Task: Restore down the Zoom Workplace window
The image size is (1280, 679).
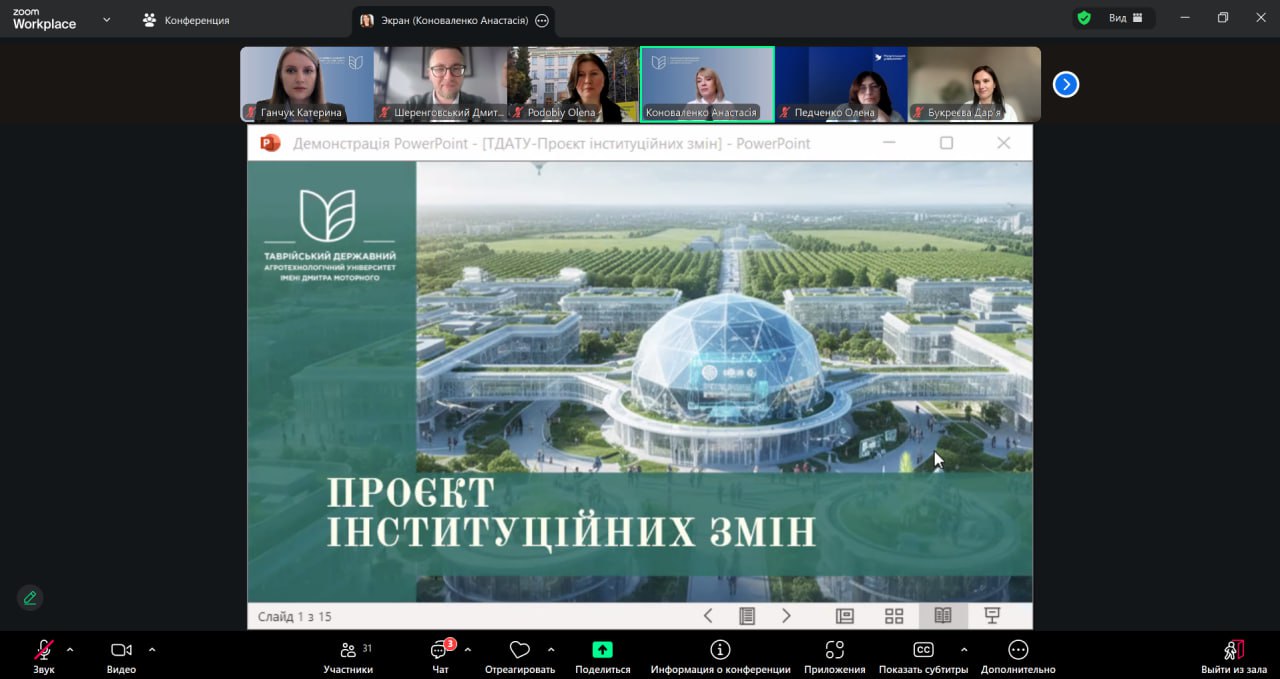Action: (x=1223, y=18)
